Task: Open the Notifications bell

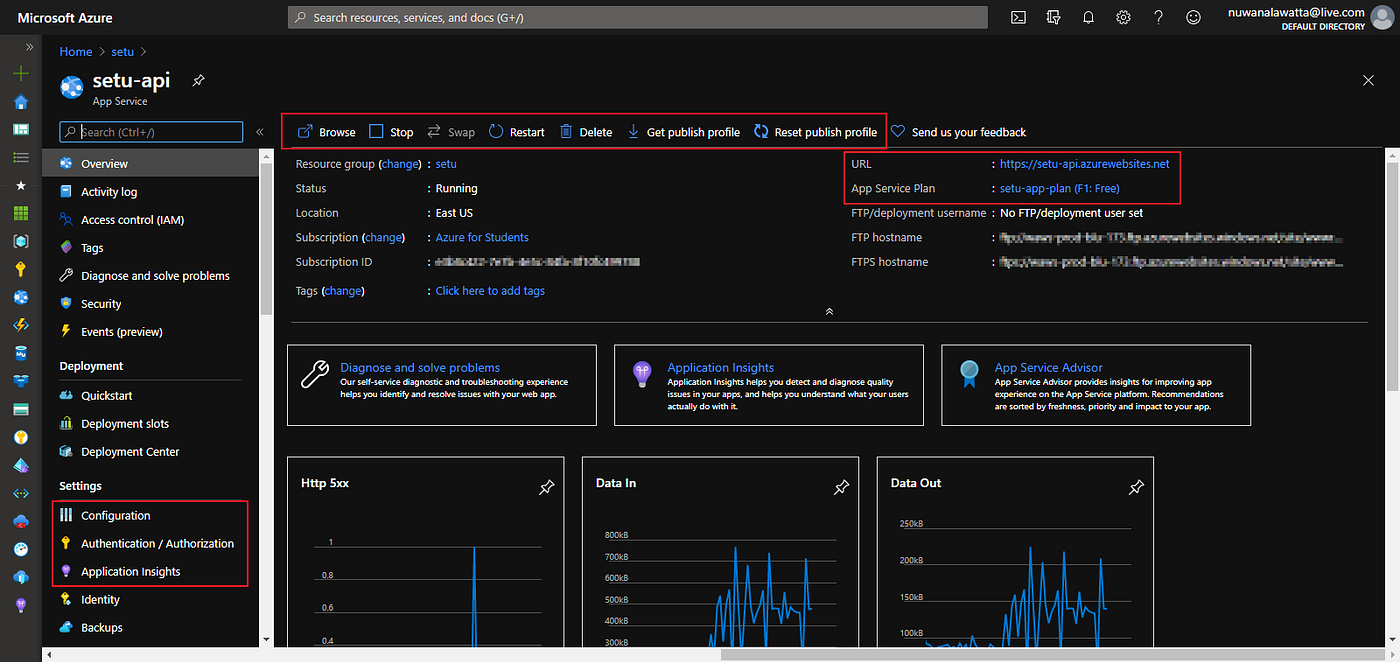Action: [x=1088, y=17]
